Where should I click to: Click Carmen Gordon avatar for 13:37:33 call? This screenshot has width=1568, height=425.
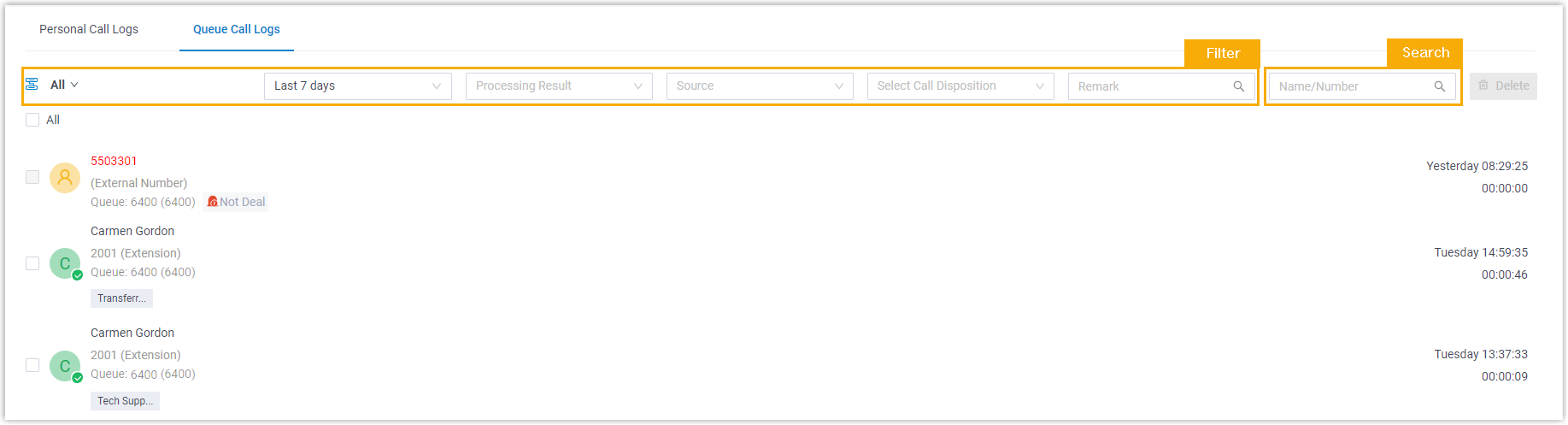65,366
